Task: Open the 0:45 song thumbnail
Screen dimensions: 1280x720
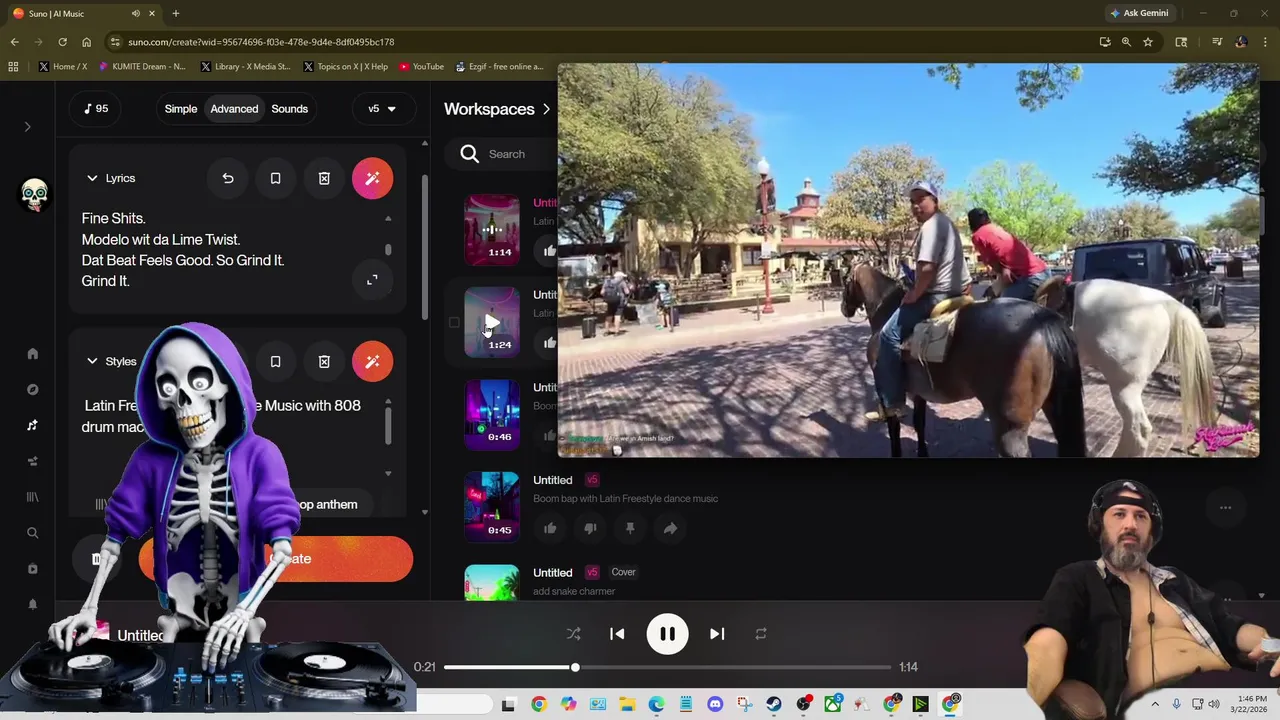Action: (x=492, y=507)
